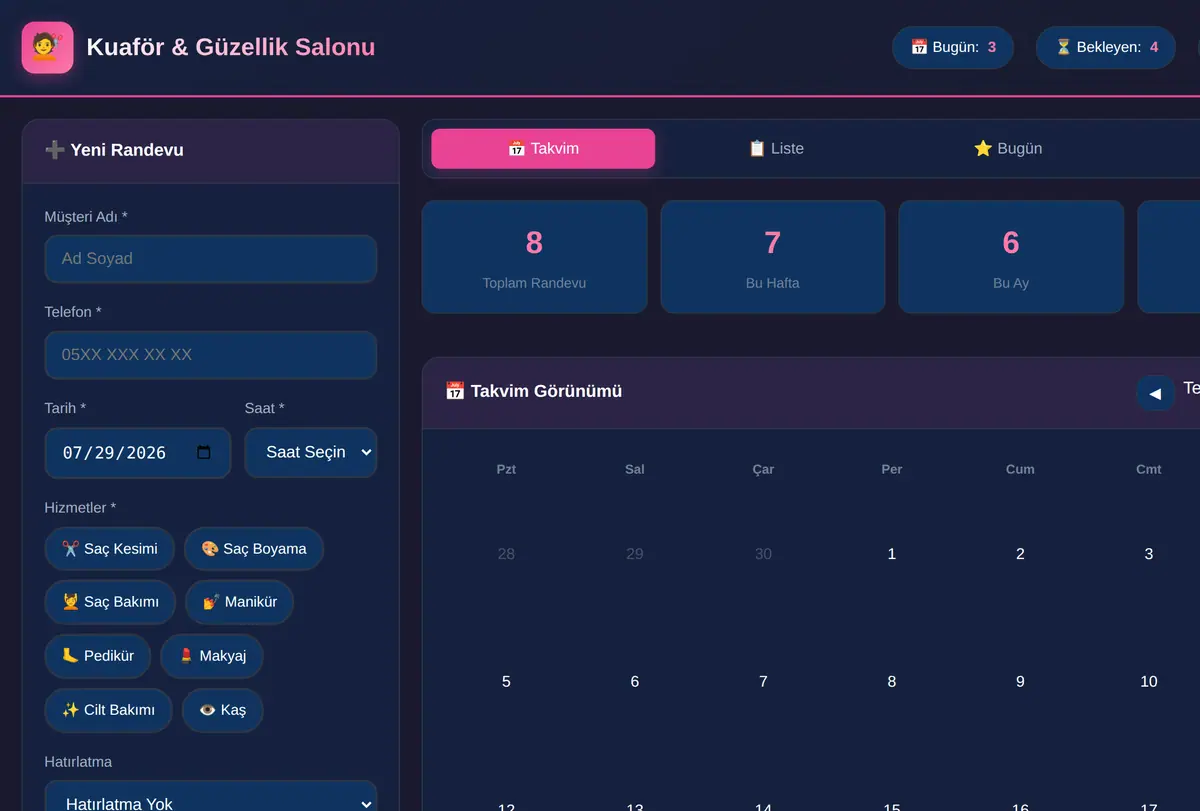
Task: Toggle the Pedikür service chip
Action: click(97, 656)
